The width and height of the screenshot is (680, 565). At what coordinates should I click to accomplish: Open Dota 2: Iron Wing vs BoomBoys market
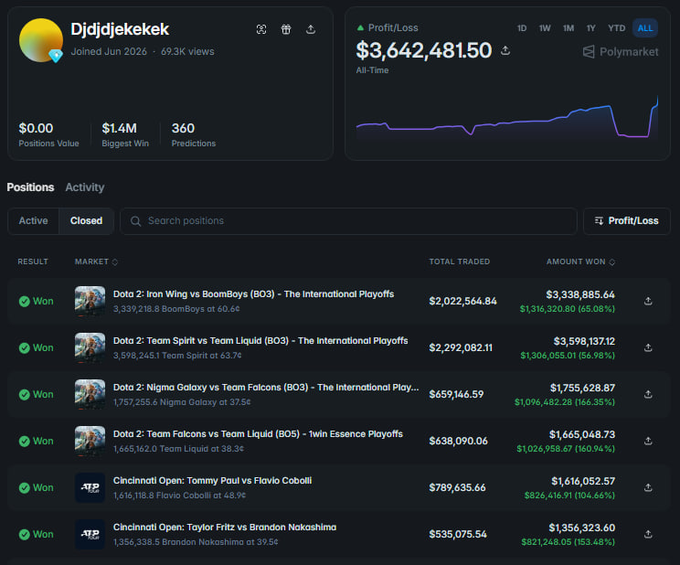point(253,294)
